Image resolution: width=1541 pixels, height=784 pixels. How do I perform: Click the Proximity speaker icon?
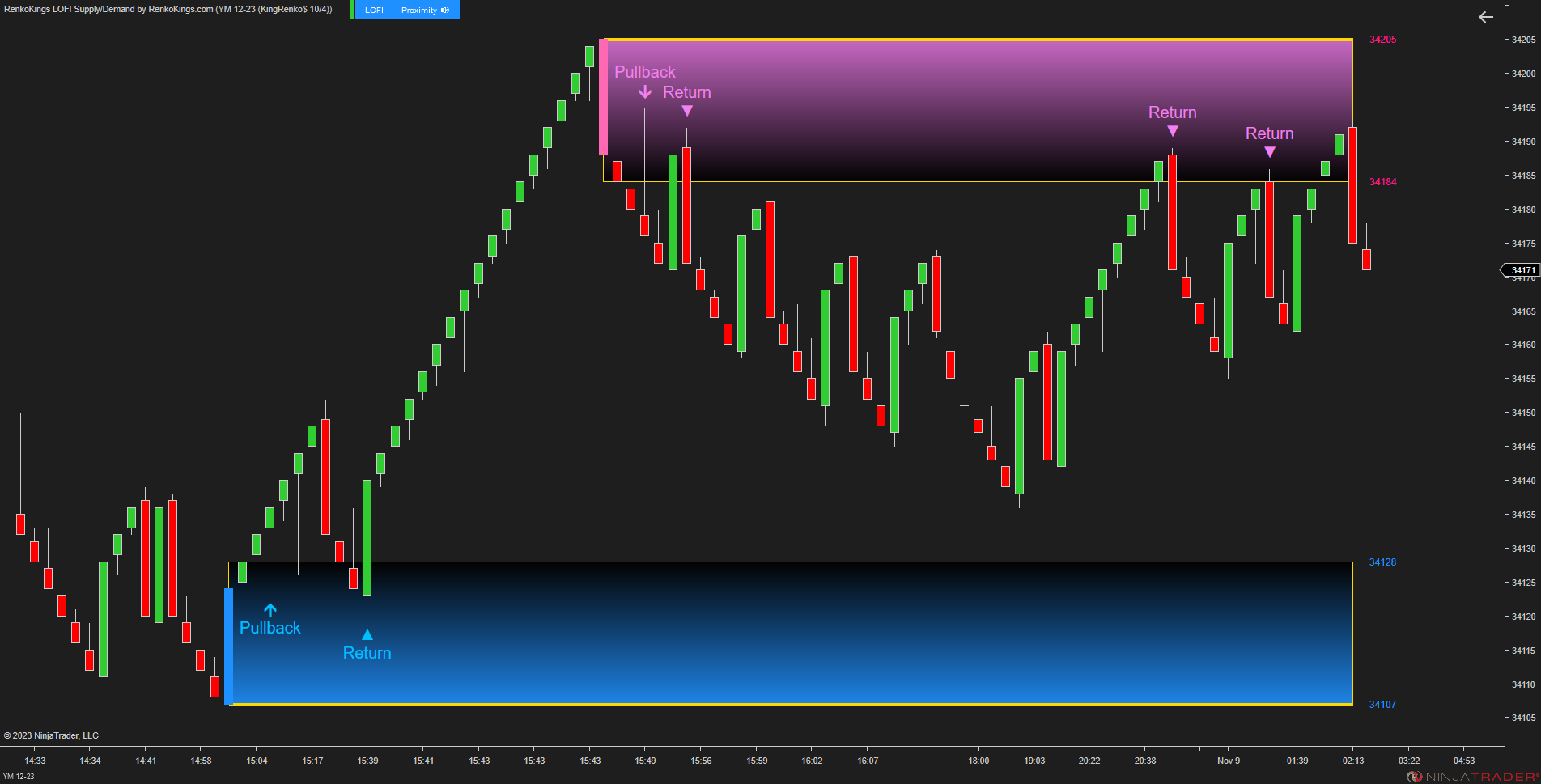click(444, 10)
